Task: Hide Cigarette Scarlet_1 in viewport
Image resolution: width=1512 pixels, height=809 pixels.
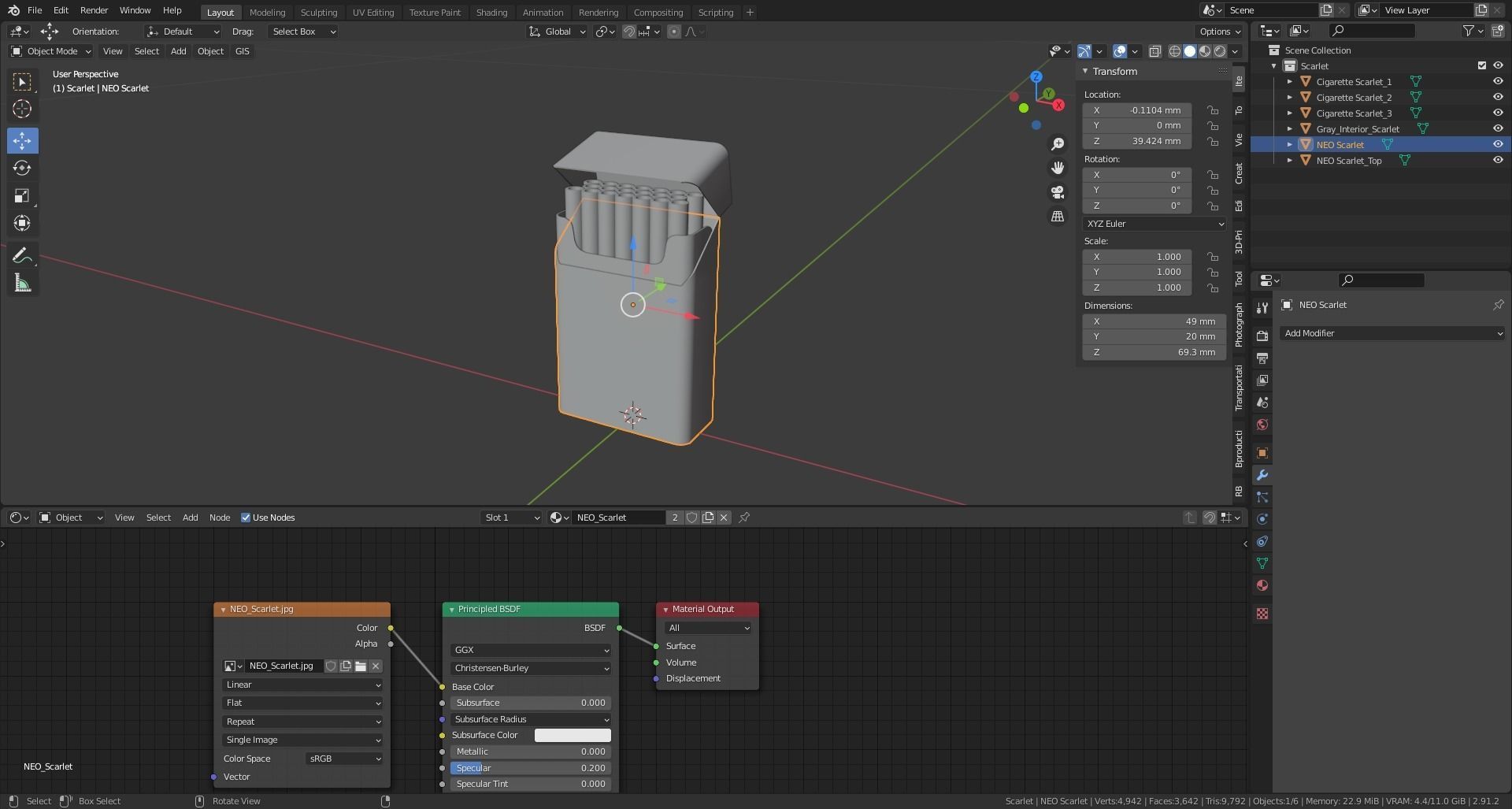Action: coord(1498,82)
